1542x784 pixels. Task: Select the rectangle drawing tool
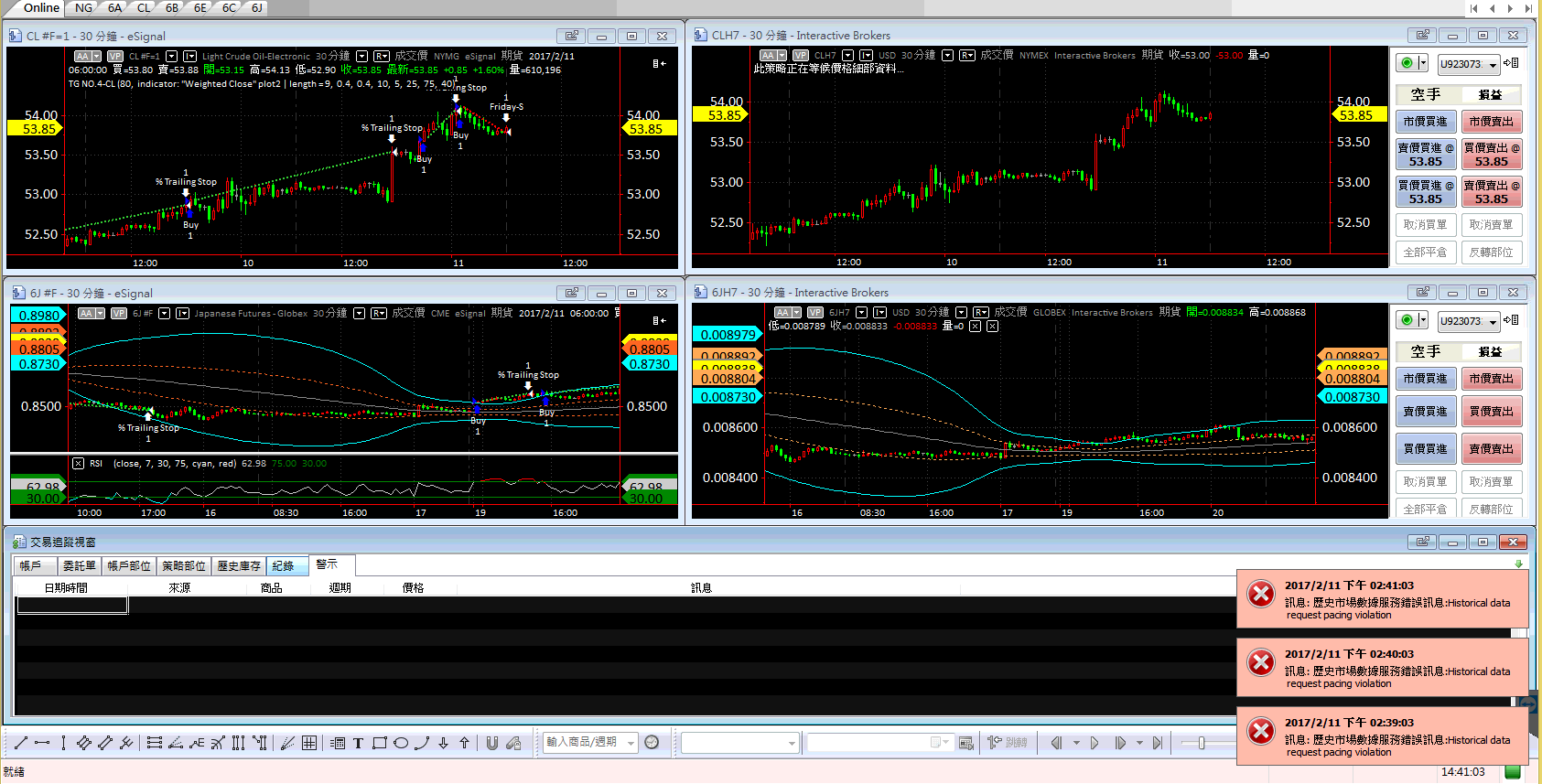point(380,743)
